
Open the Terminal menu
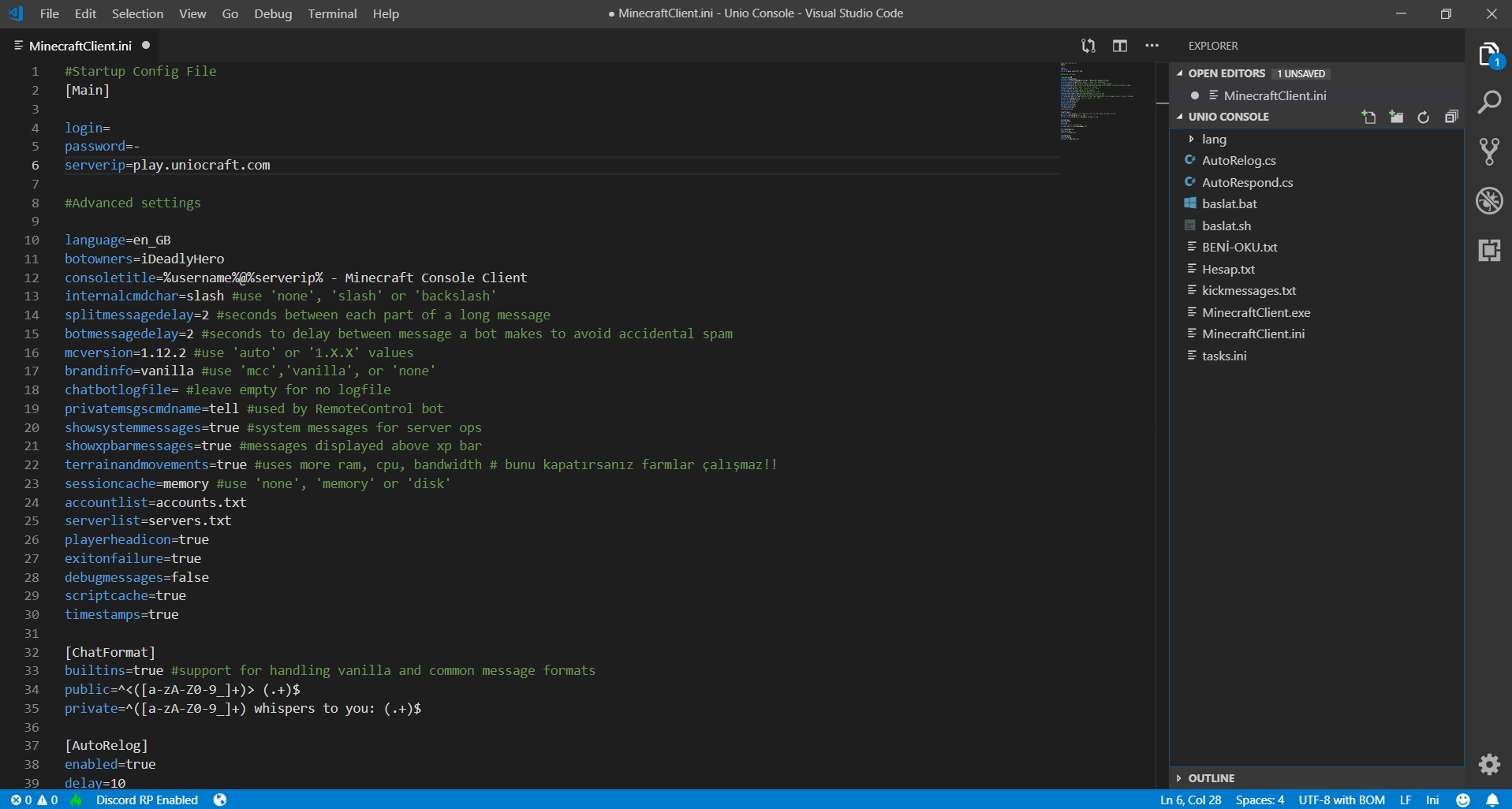pos(332,13)
